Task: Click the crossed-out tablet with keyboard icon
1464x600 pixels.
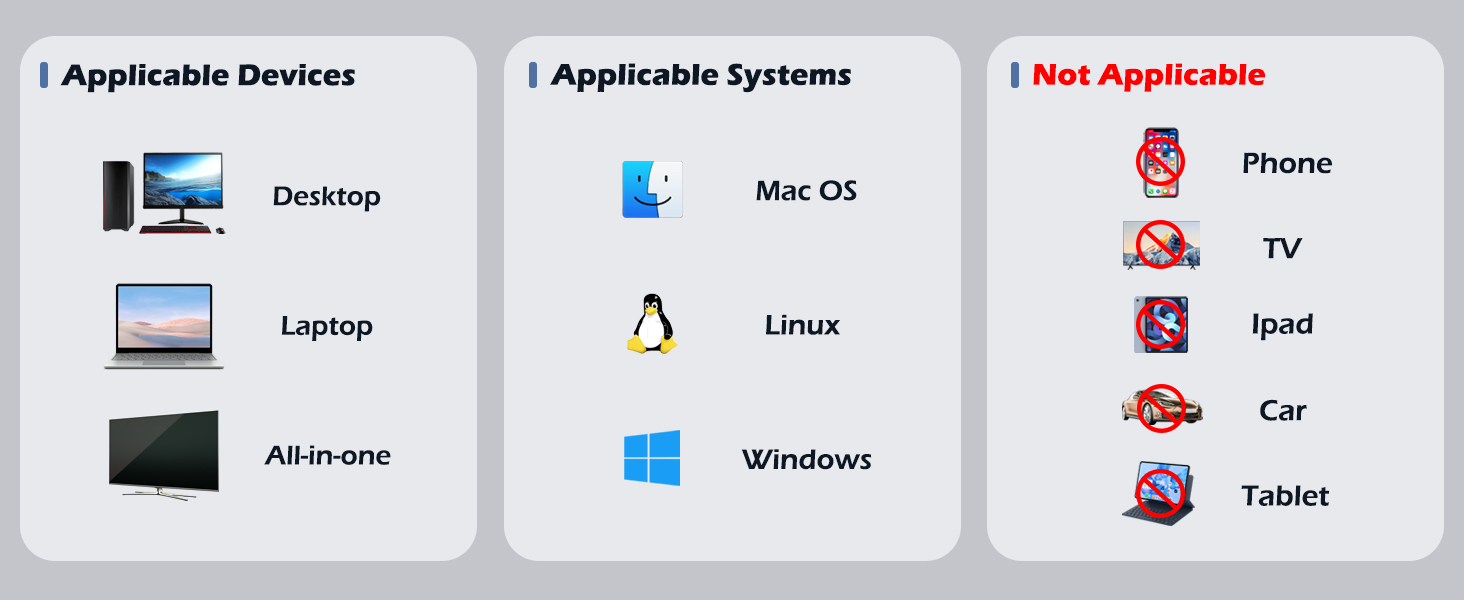Action: point(1159,492)
